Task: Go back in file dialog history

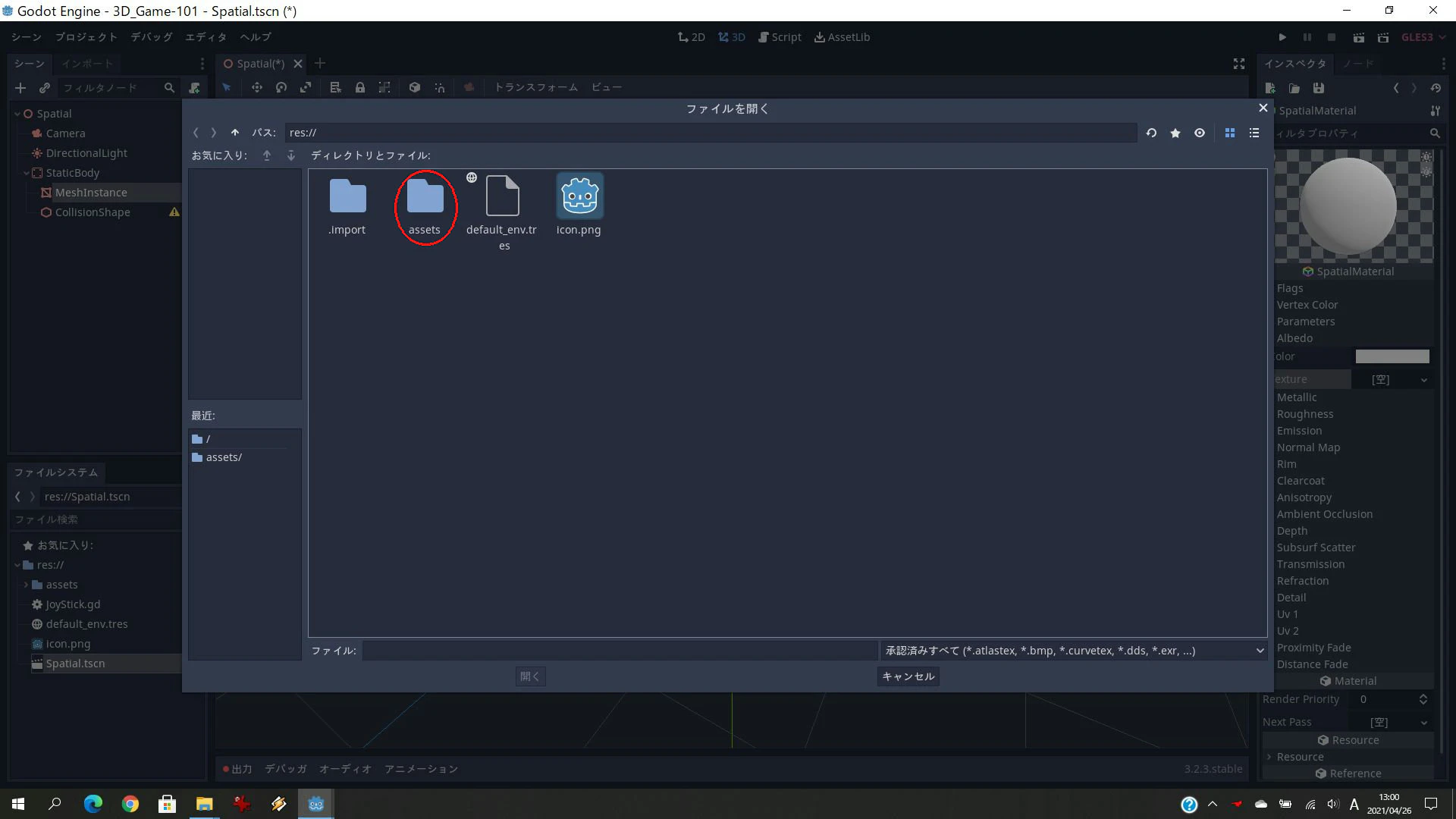Action: click(x=196, y=133)
